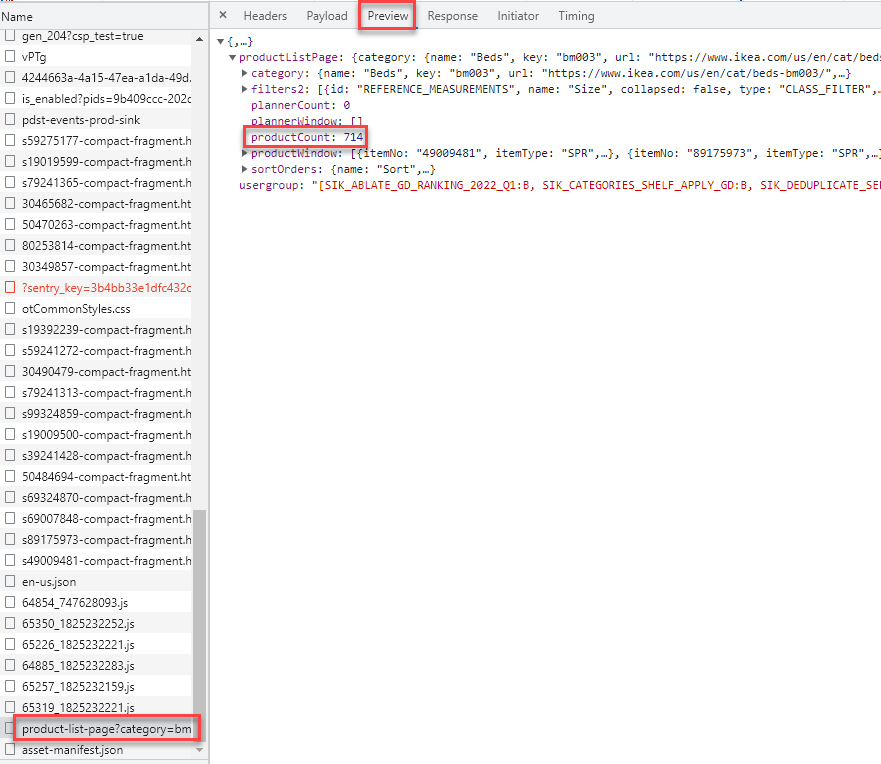Click the productCount 714 value
This screenshot has height=764, width=881.
pos(352,137)
